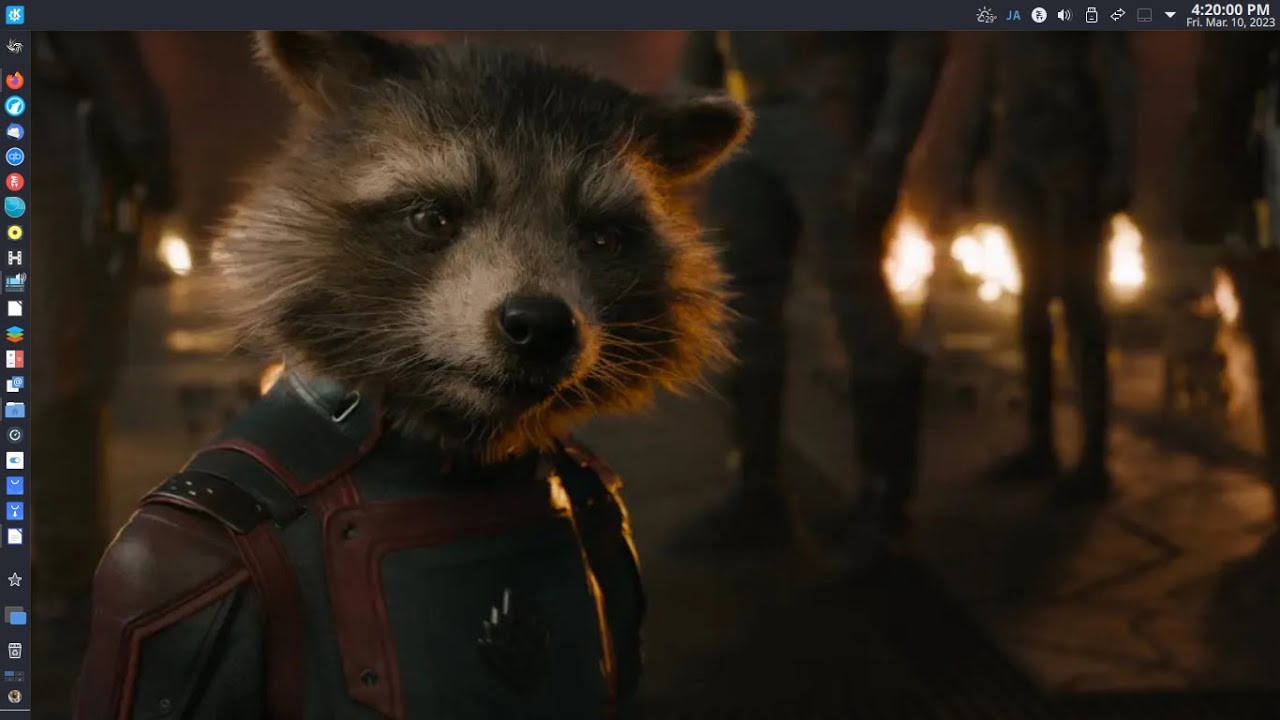Open the round dark gauge icon
The height and width of the screenshot is (720, 1280).
(15, 435)
